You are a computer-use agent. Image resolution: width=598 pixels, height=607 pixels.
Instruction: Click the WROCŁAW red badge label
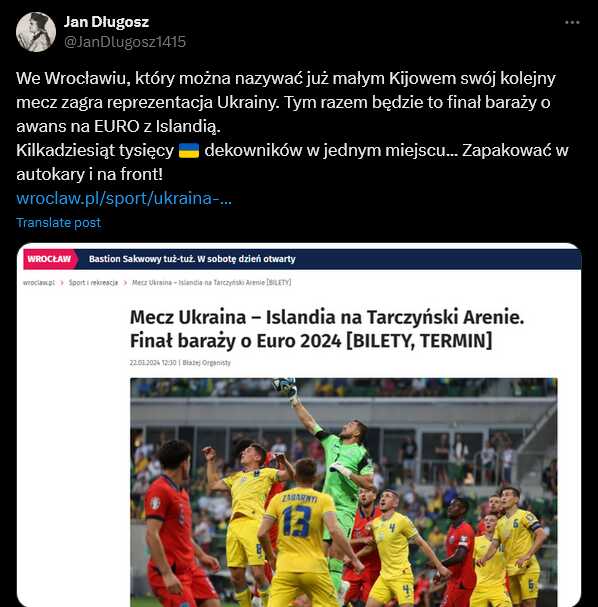click(x=50, y=259)
